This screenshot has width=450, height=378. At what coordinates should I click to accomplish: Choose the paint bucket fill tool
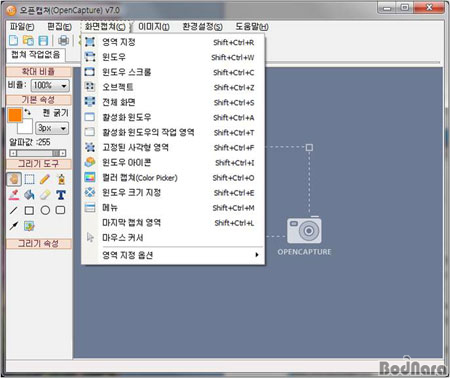tap(29, 195)
